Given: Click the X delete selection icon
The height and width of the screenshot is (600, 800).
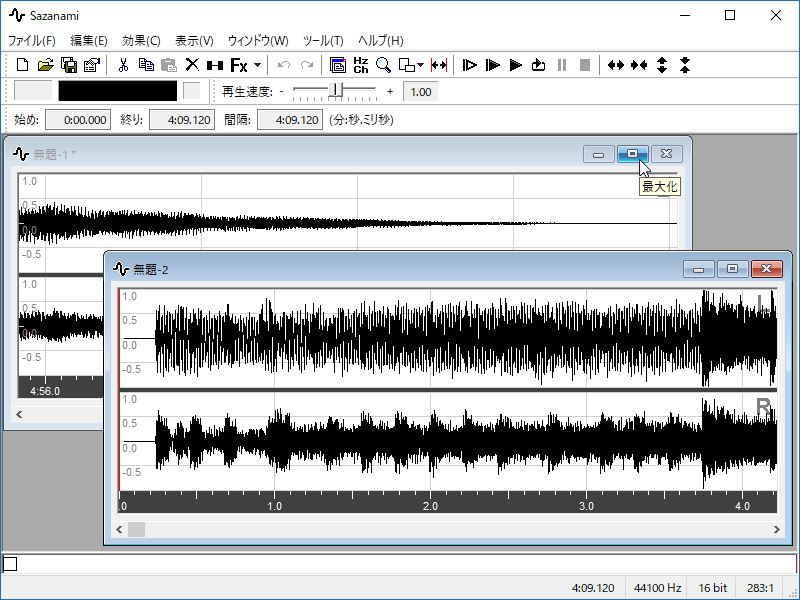Looking at the screenshot, I should 192,65.
